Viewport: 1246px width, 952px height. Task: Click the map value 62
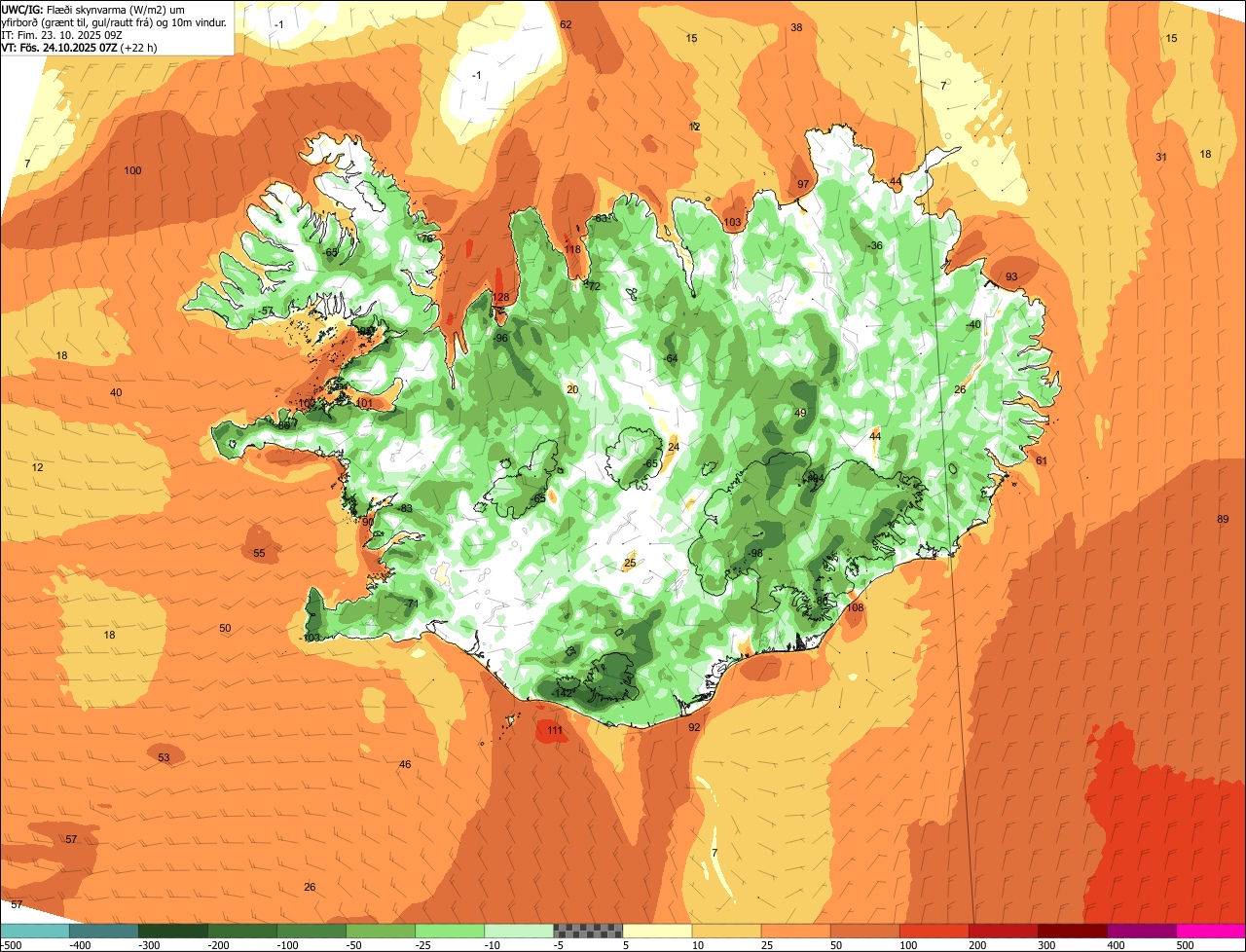(x=566, y=24)
